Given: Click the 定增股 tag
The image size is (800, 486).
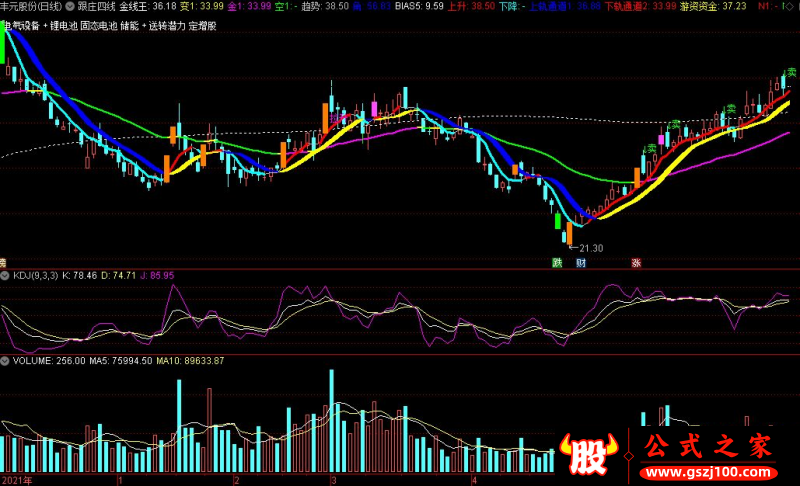Looking at the screenshot, I should click(x=203, y=26).
